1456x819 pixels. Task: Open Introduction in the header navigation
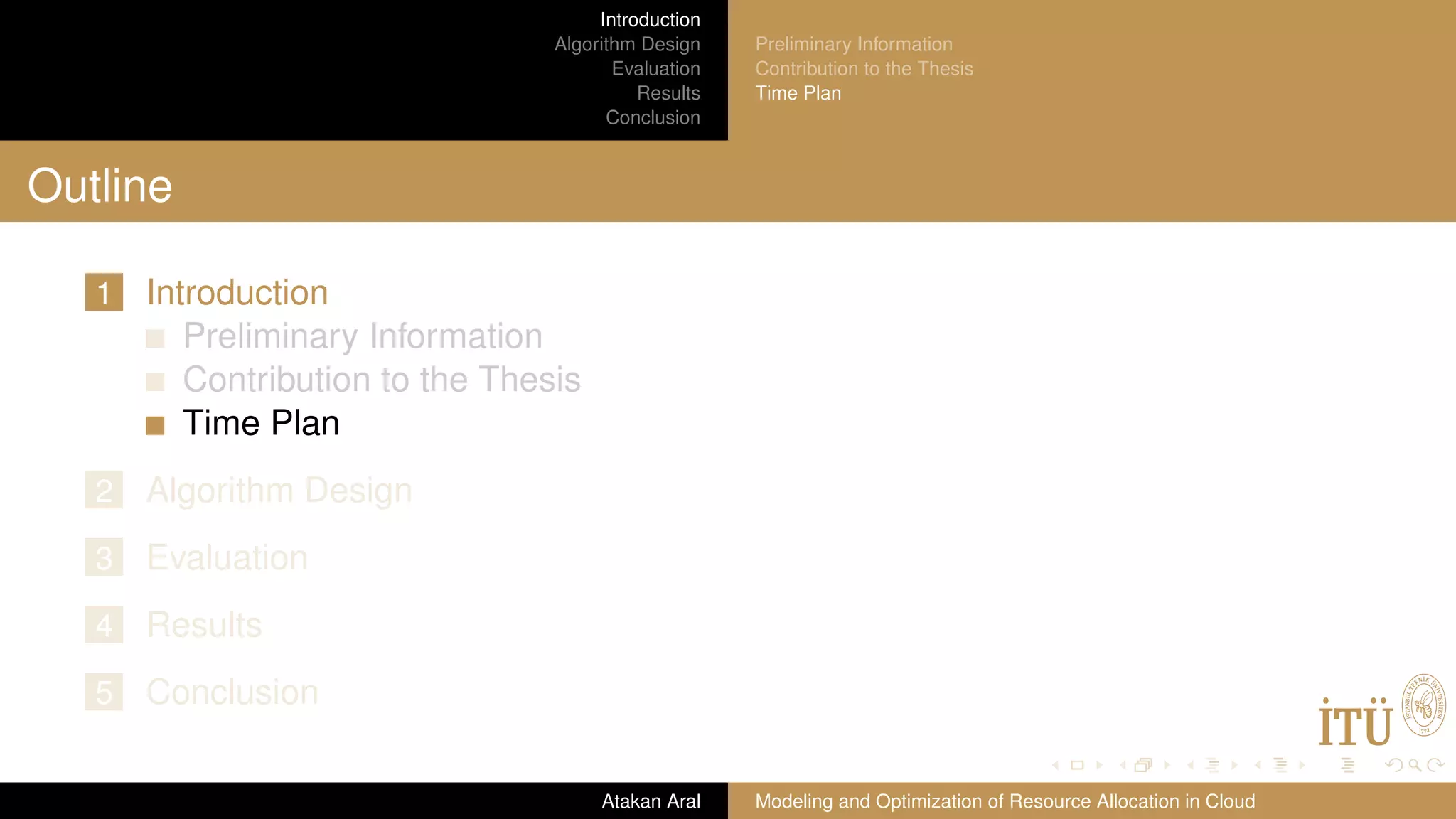(650, 20)
